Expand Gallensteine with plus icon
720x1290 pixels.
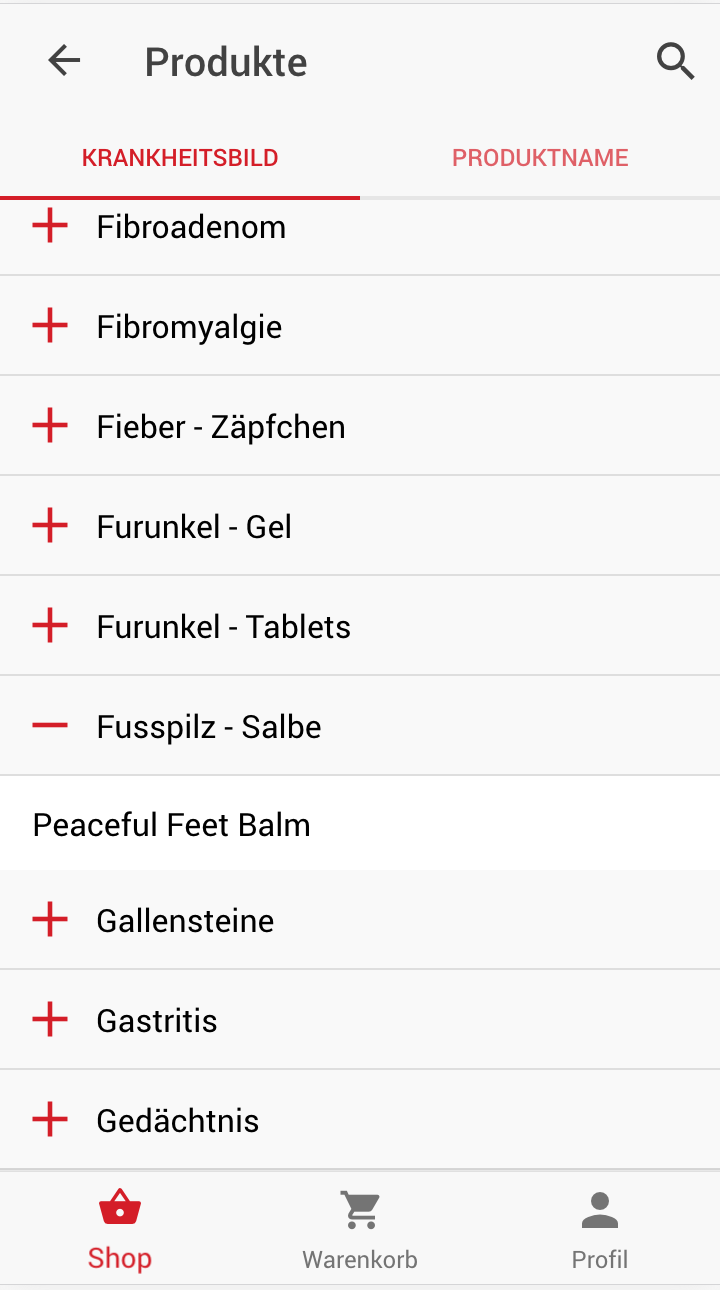[x=50, y=920]
